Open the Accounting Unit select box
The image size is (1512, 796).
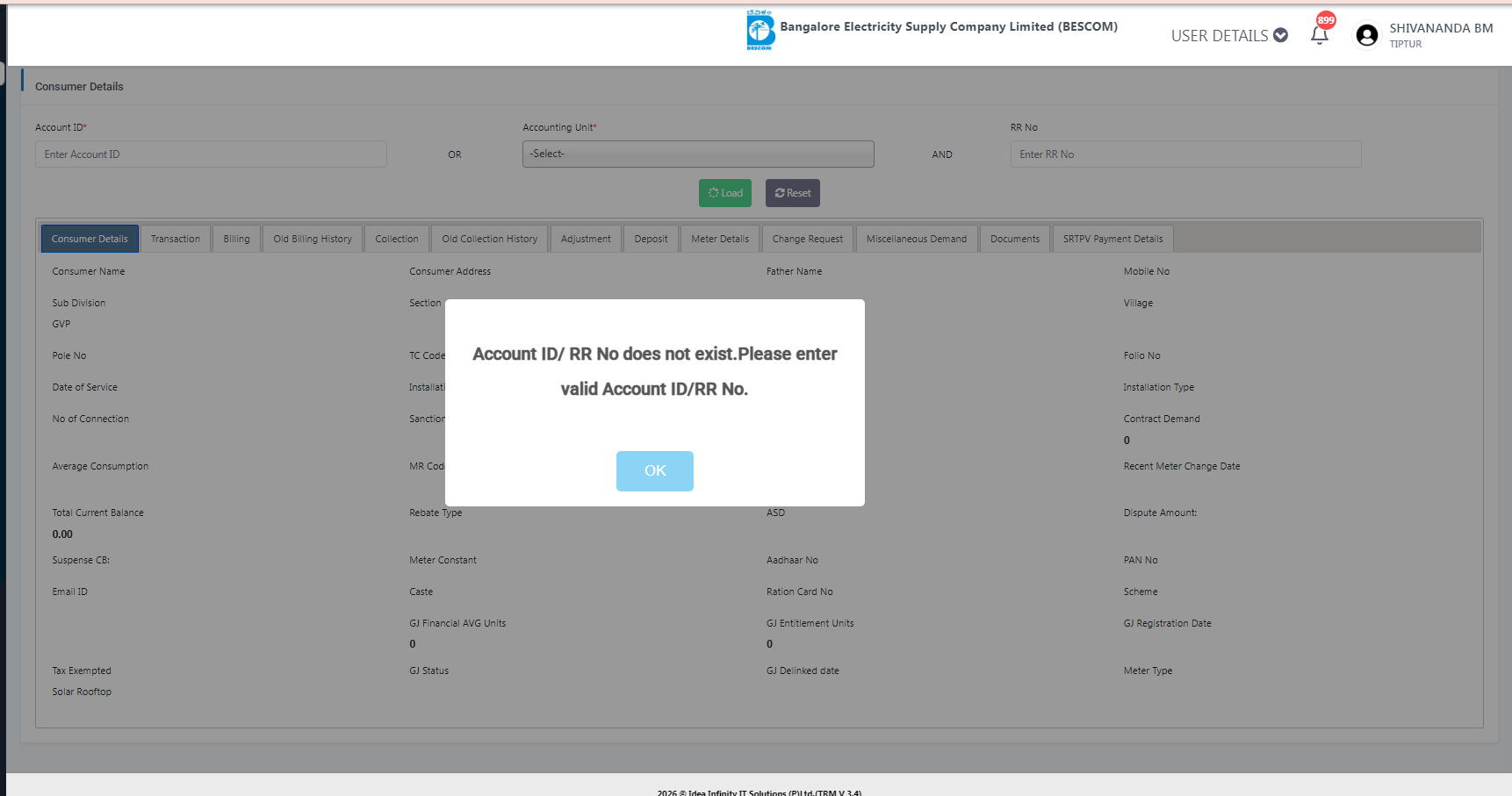point(698,154)
